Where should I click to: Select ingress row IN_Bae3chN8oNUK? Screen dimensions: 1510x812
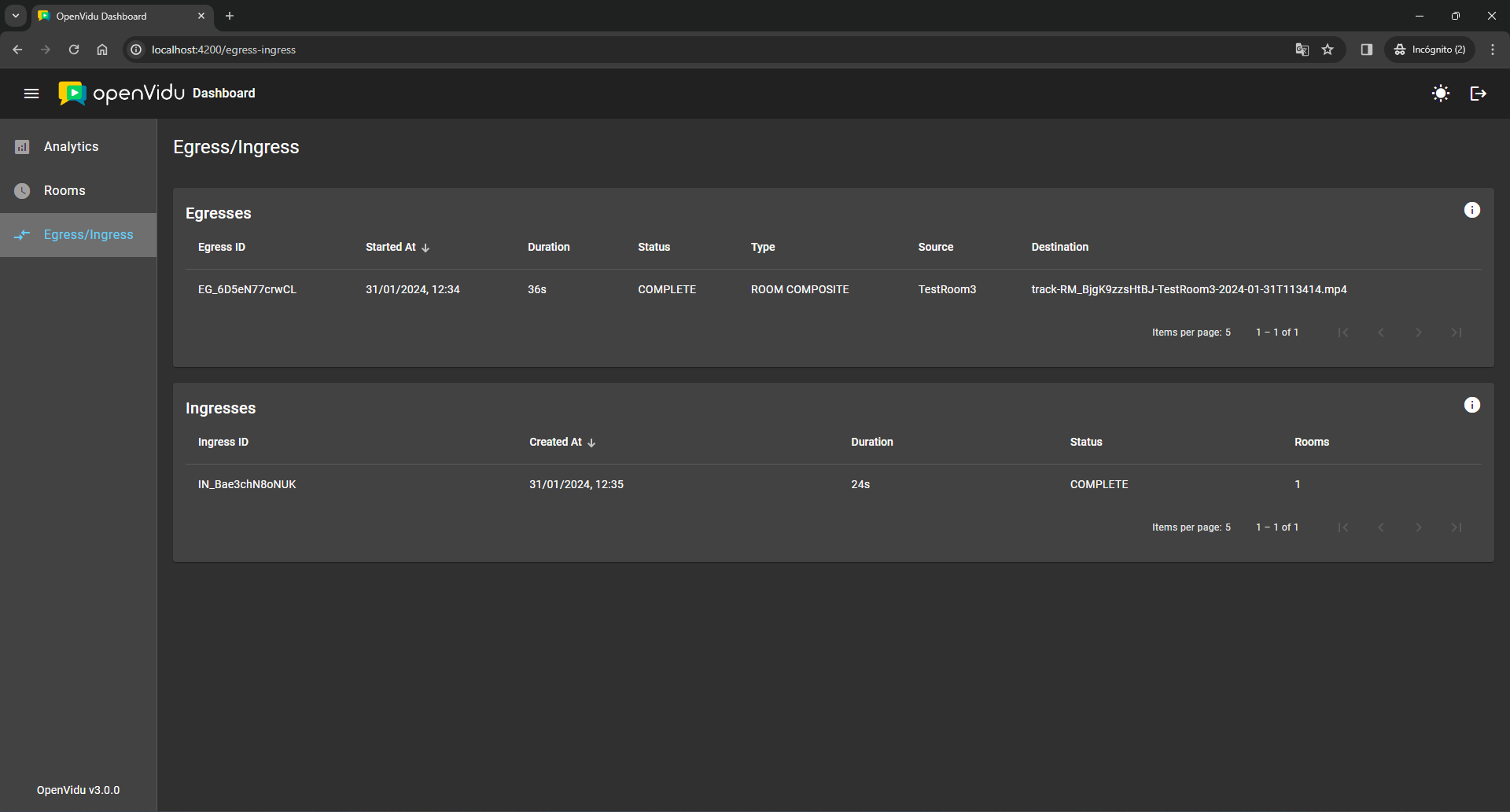click(247, 484)
